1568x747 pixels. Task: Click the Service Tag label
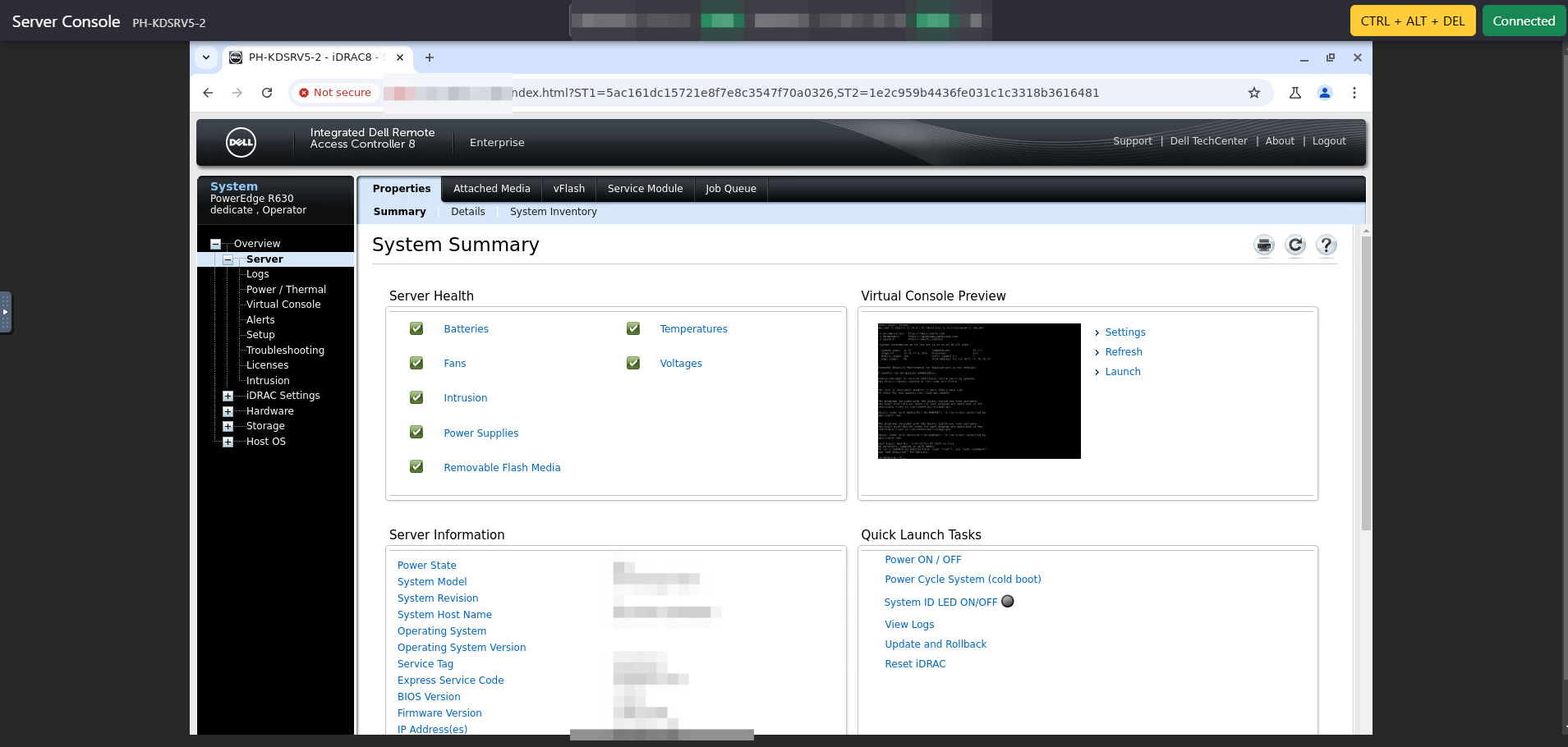tap(425, 664)
